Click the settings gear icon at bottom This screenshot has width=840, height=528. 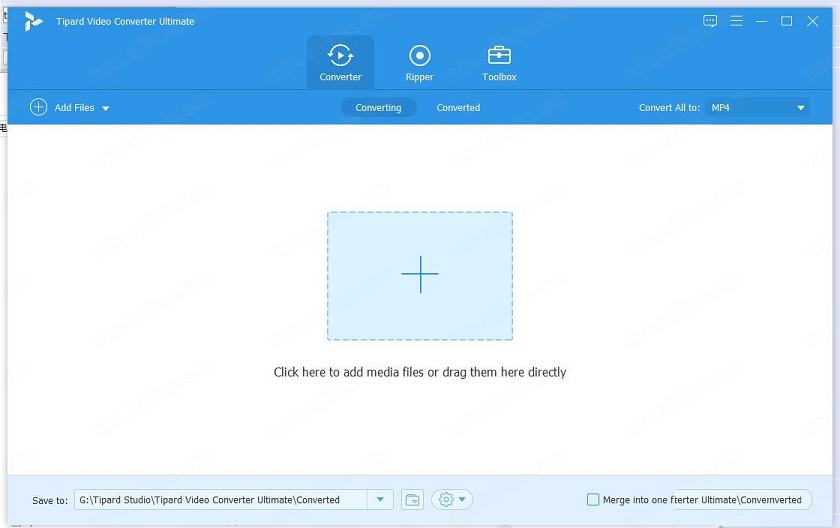tap(446, 500)
